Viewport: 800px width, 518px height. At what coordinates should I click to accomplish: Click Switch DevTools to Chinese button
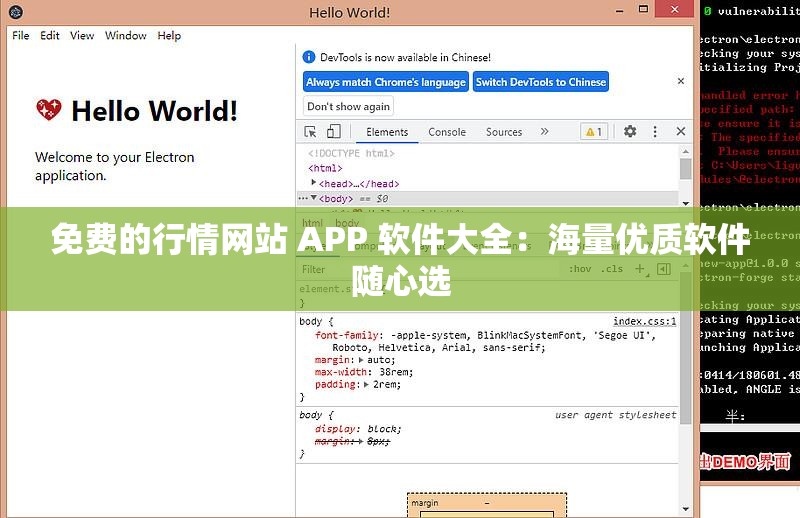coord(541,82)
